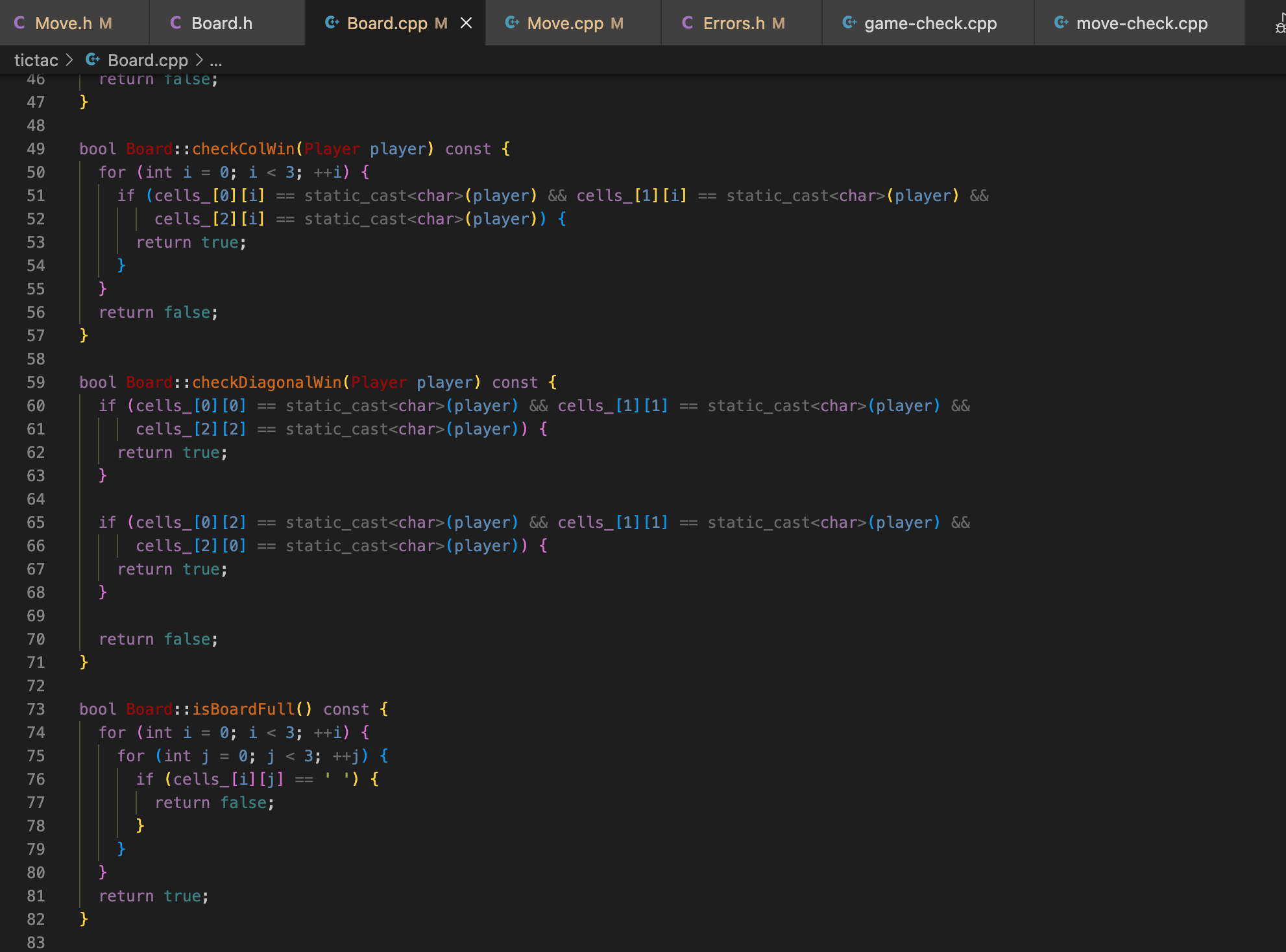The image size is (1286, 952).
Task: Click the C file icon on Move.h tab
Action: pos(19,23)
